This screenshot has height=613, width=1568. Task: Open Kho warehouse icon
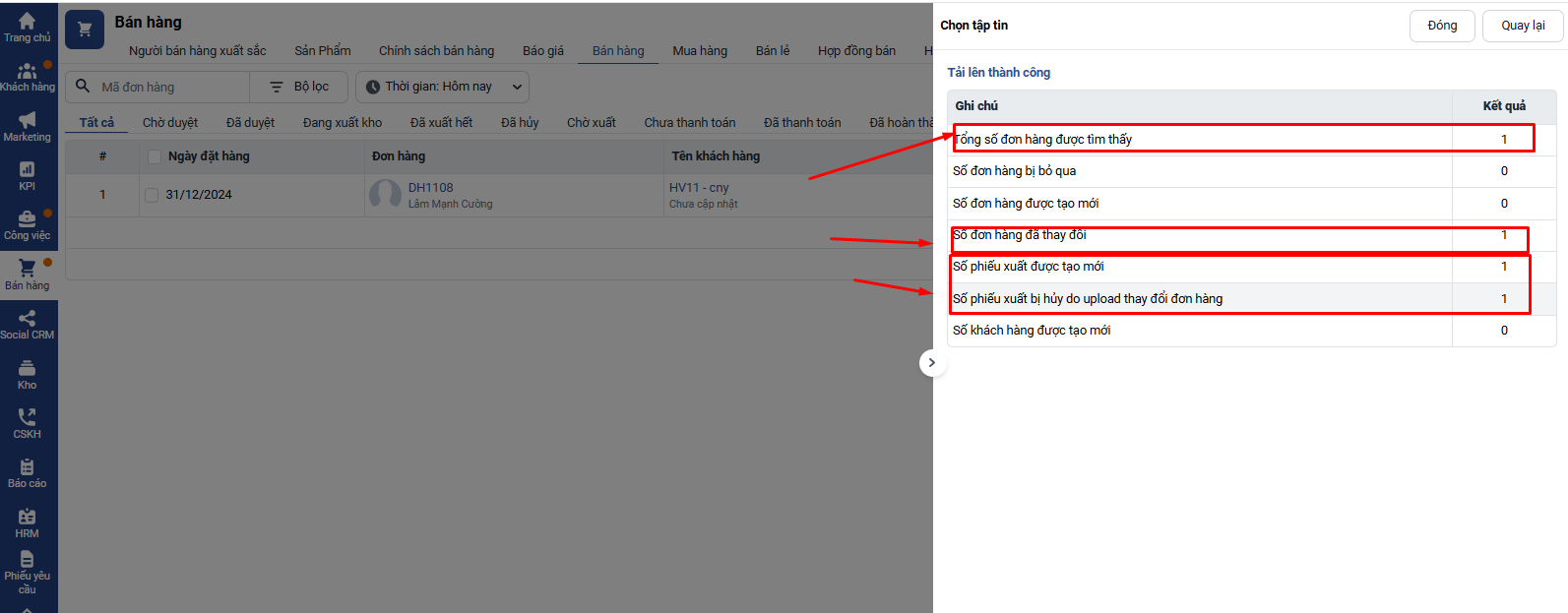coord(27,368)
